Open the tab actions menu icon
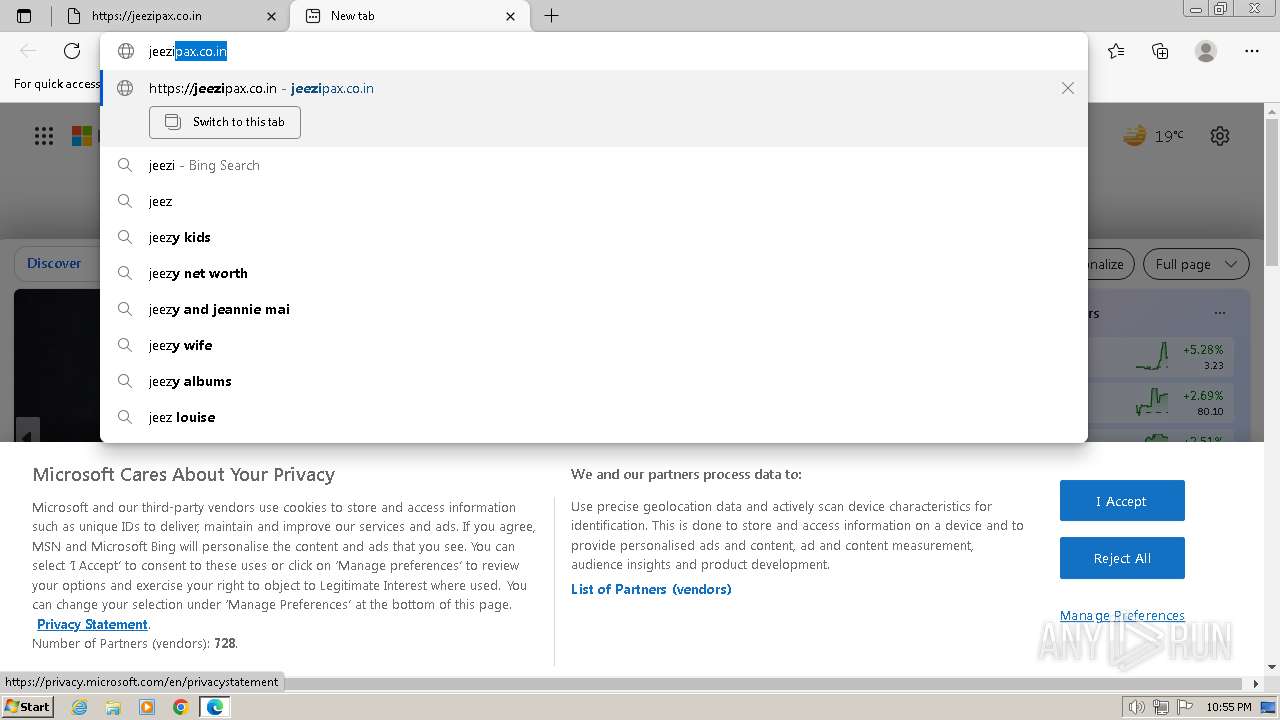This screenshot has width=1280, height=720. (24, 16)
